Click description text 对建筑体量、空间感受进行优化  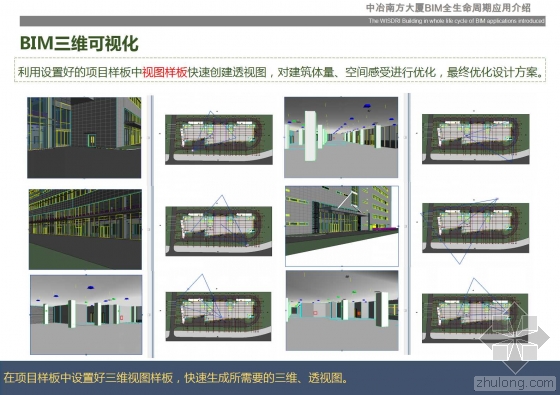point(356,72)
